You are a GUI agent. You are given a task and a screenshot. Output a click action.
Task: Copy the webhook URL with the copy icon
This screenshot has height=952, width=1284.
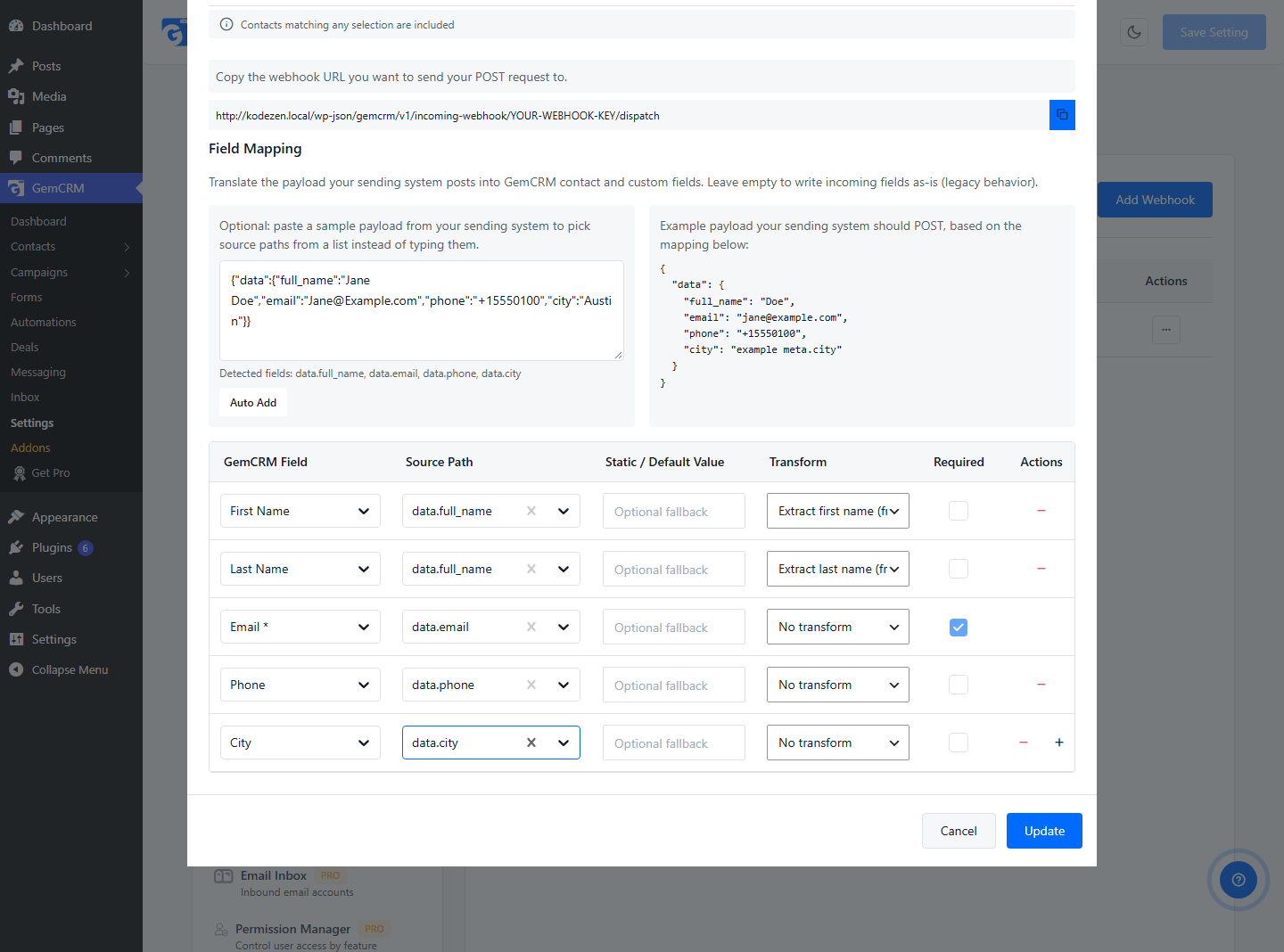[1062, 115]
